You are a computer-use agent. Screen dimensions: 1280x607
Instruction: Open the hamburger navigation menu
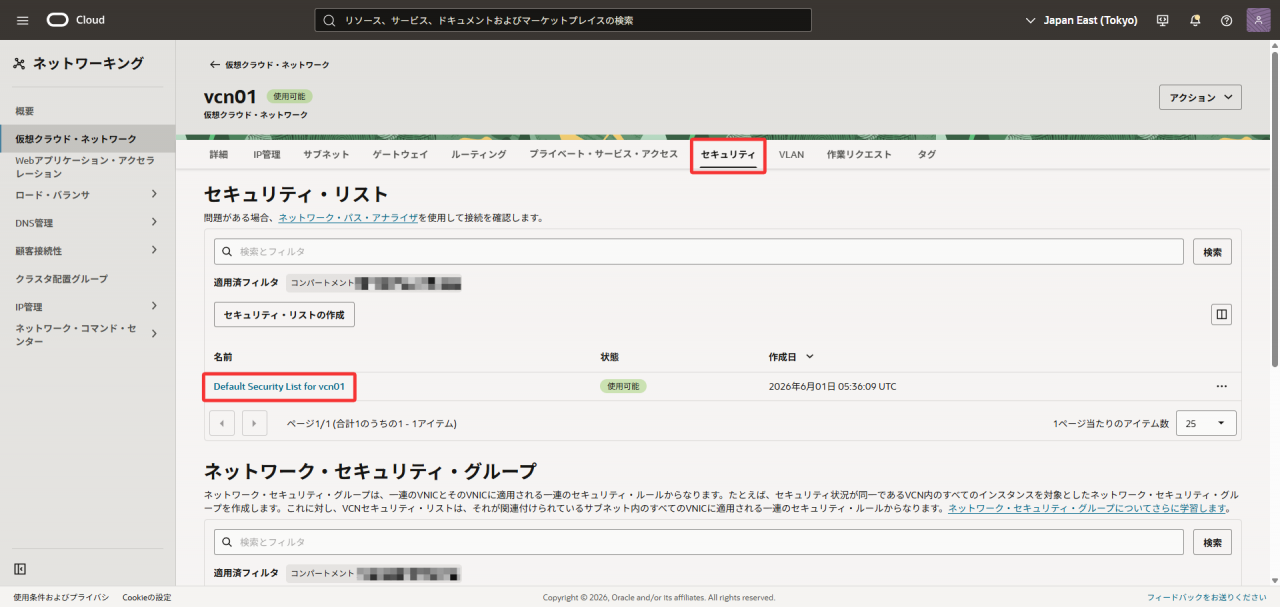[x=22, y=20]
